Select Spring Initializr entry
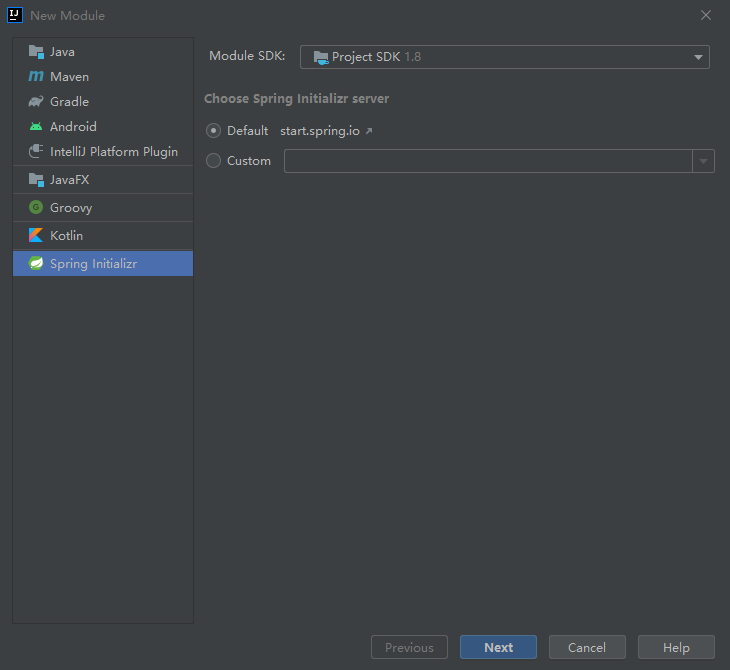Image resolution: width=730 pixels, height=670 pixels. pos(103,263)
